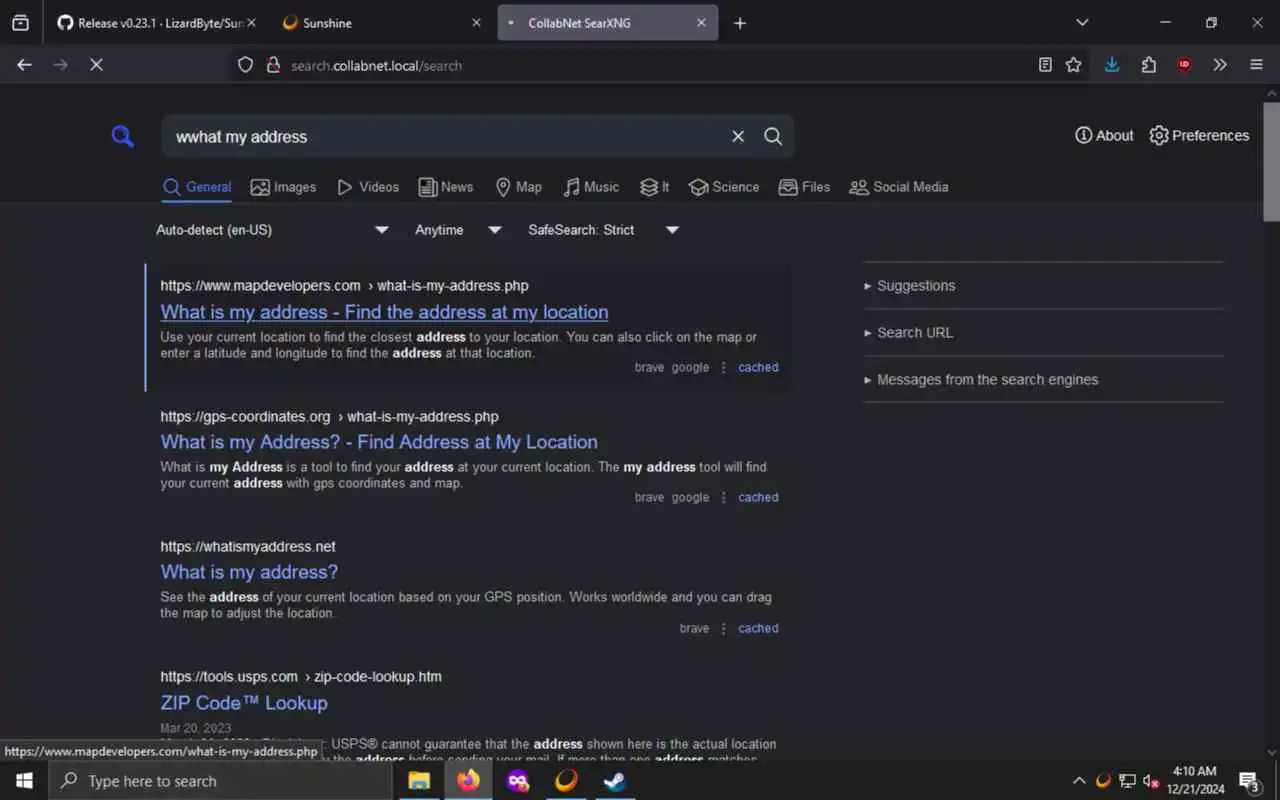Switch to the Music category

(x=591, y=187)
